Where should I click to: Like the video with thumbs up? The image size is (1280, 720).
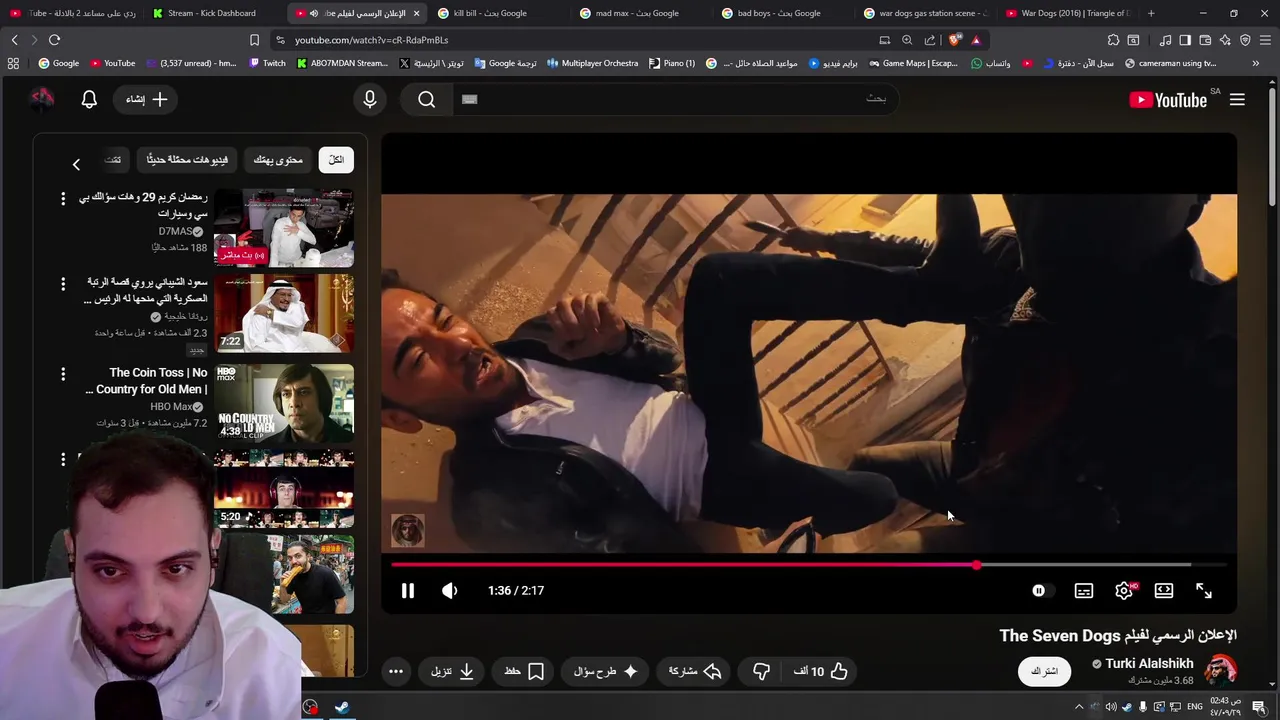(822, 671)
